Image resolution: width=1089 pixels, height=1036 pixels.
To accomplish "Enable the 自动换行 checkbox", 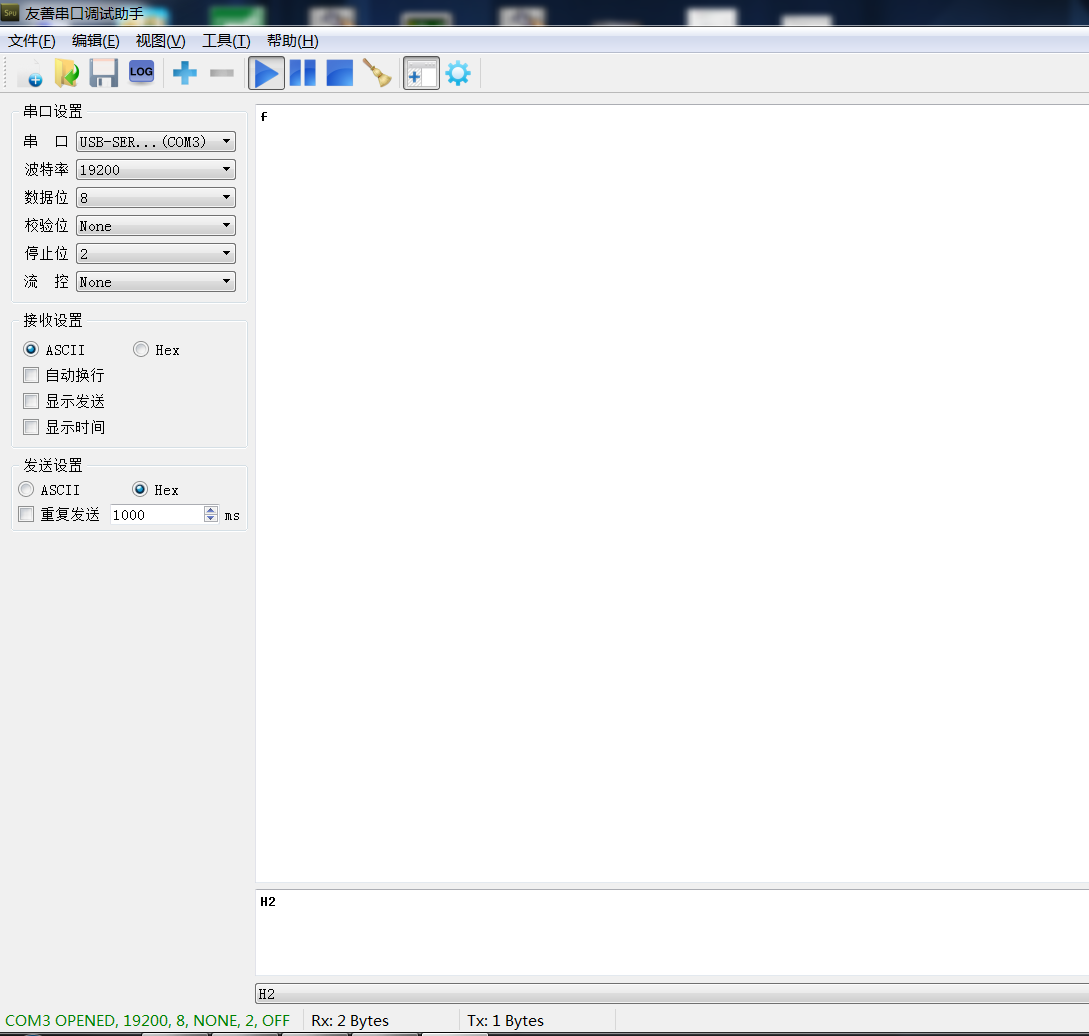I will point(31,376).
